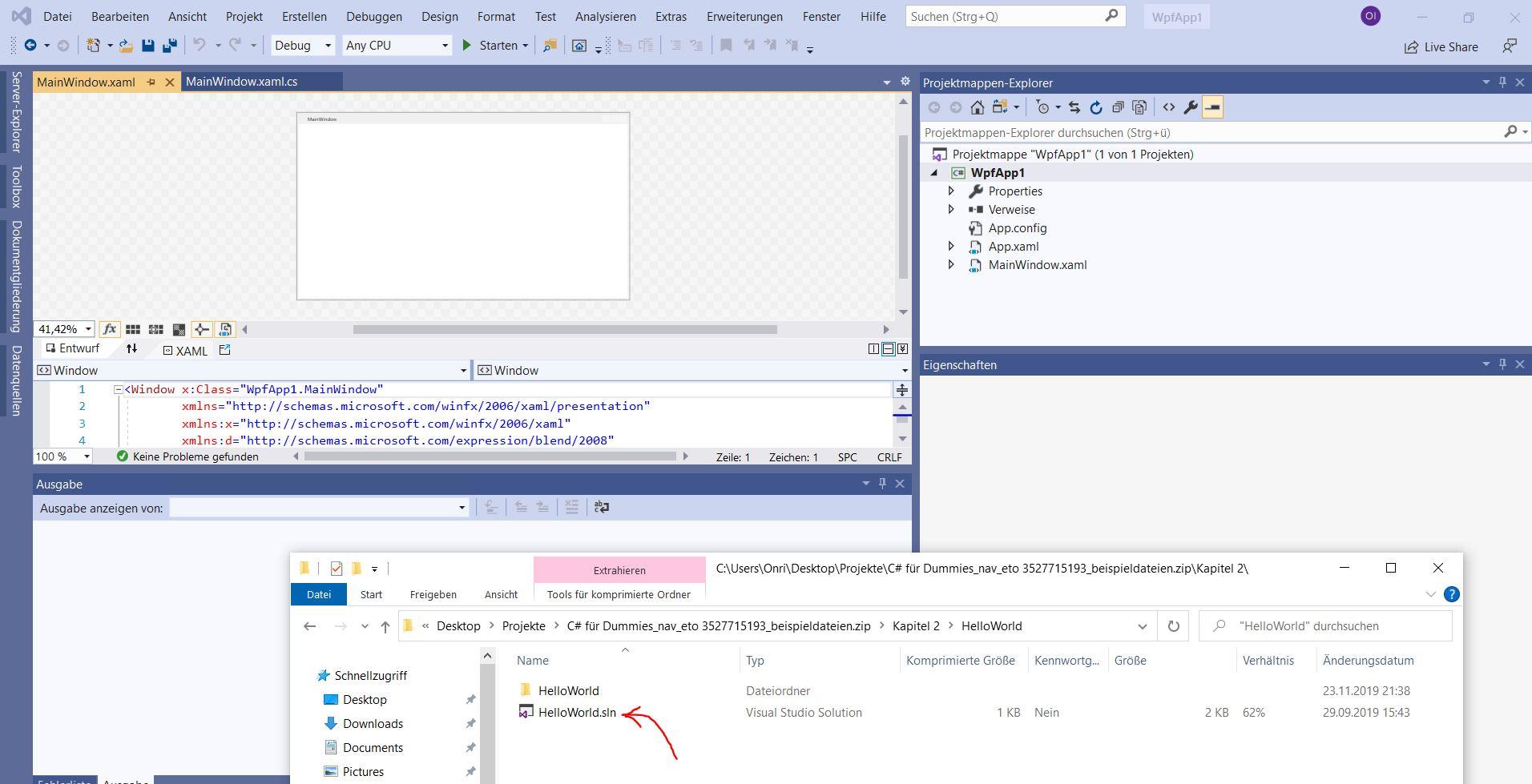
Task: Click the Live Share button
Action: tap(1441, 46)
